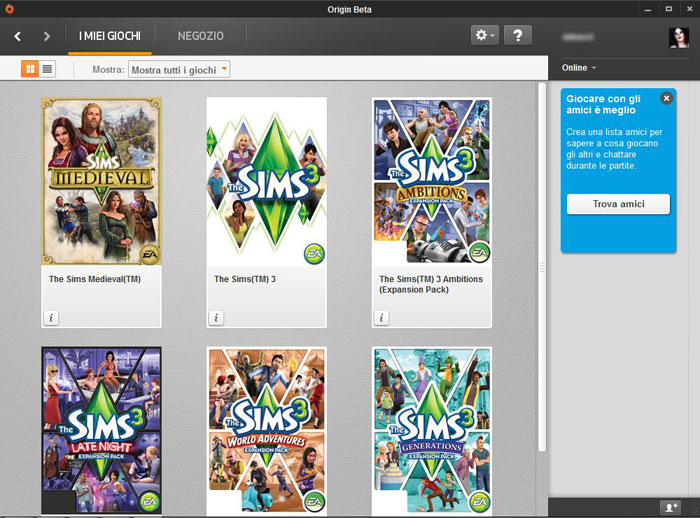Open The Sims 3 Late Night cover
The width and height of the screenshot is (700, 518).
102,430
